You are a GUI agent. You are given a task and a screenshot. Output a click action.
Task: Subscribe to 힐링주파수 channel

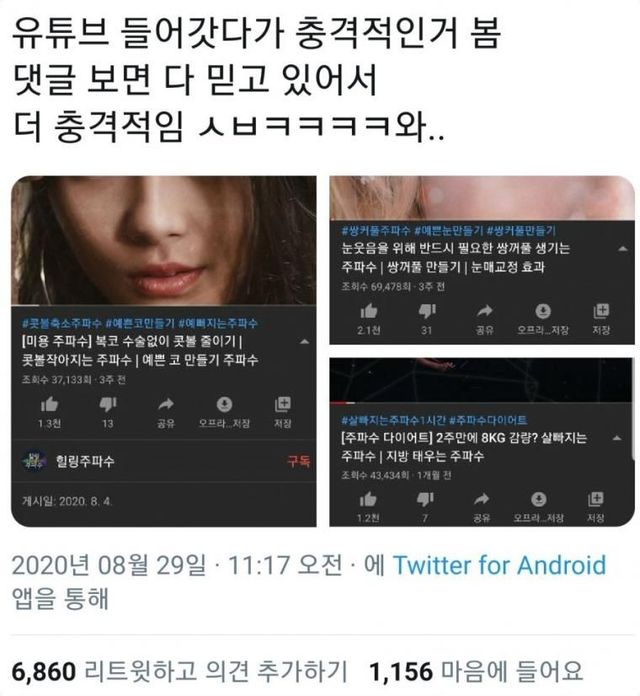click(299, 461)
